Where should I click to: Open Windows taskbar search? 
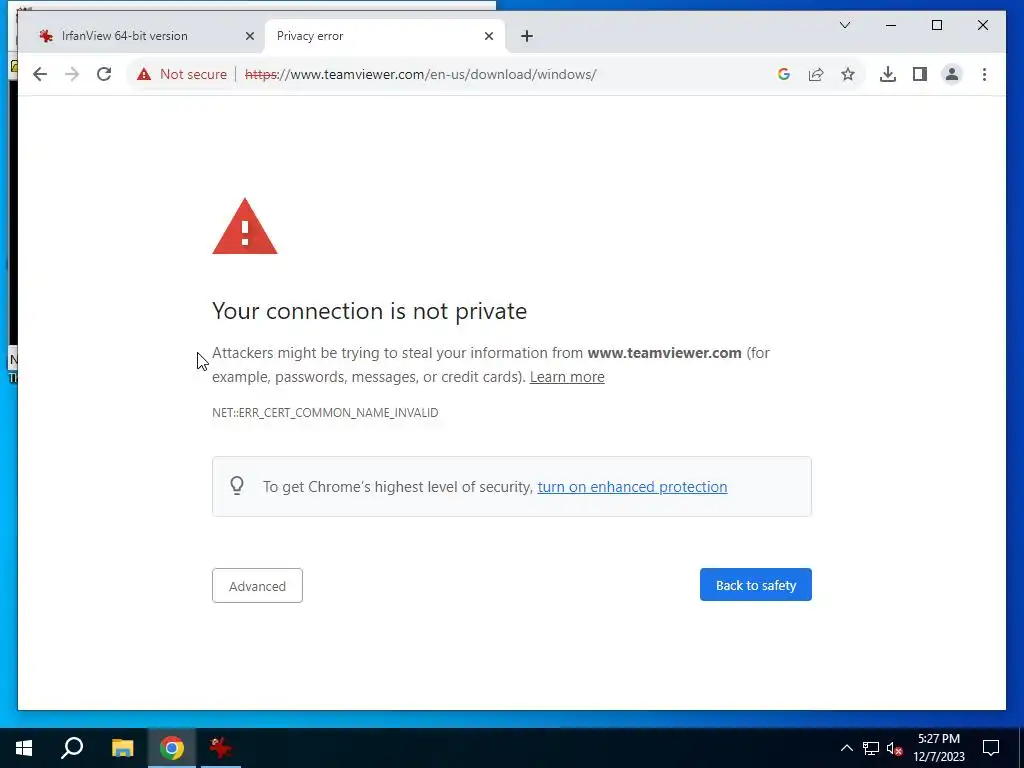[72, 748]
